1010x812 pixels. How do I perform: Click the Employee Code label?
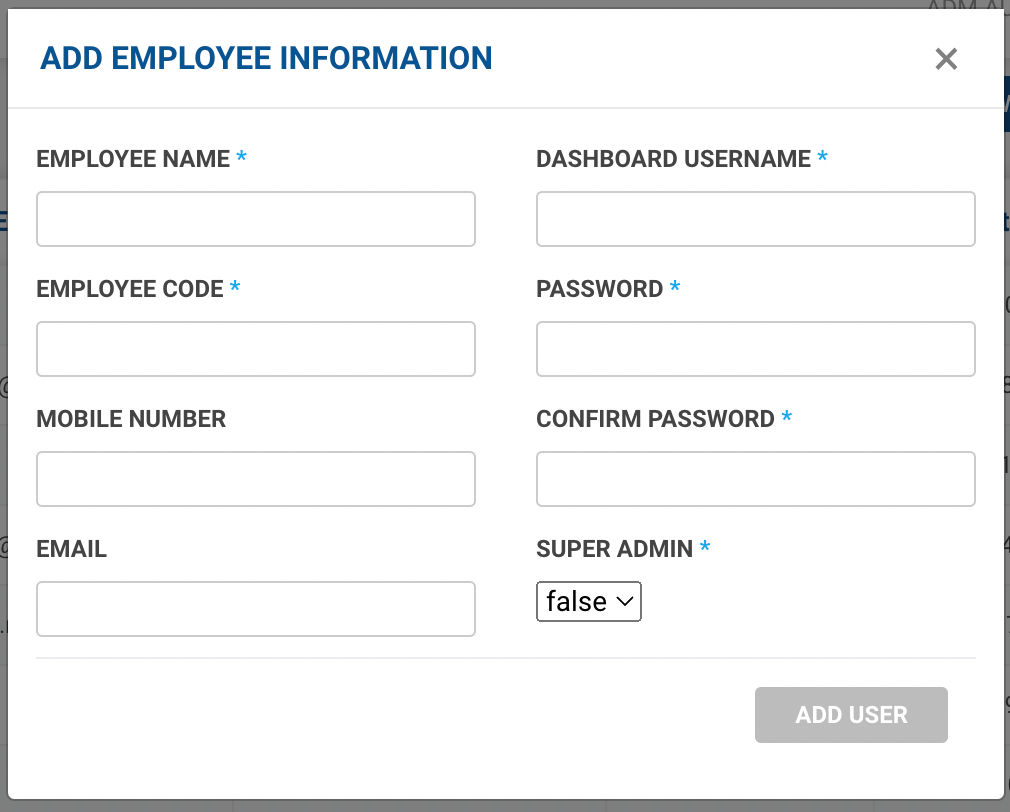coord(130,289)
